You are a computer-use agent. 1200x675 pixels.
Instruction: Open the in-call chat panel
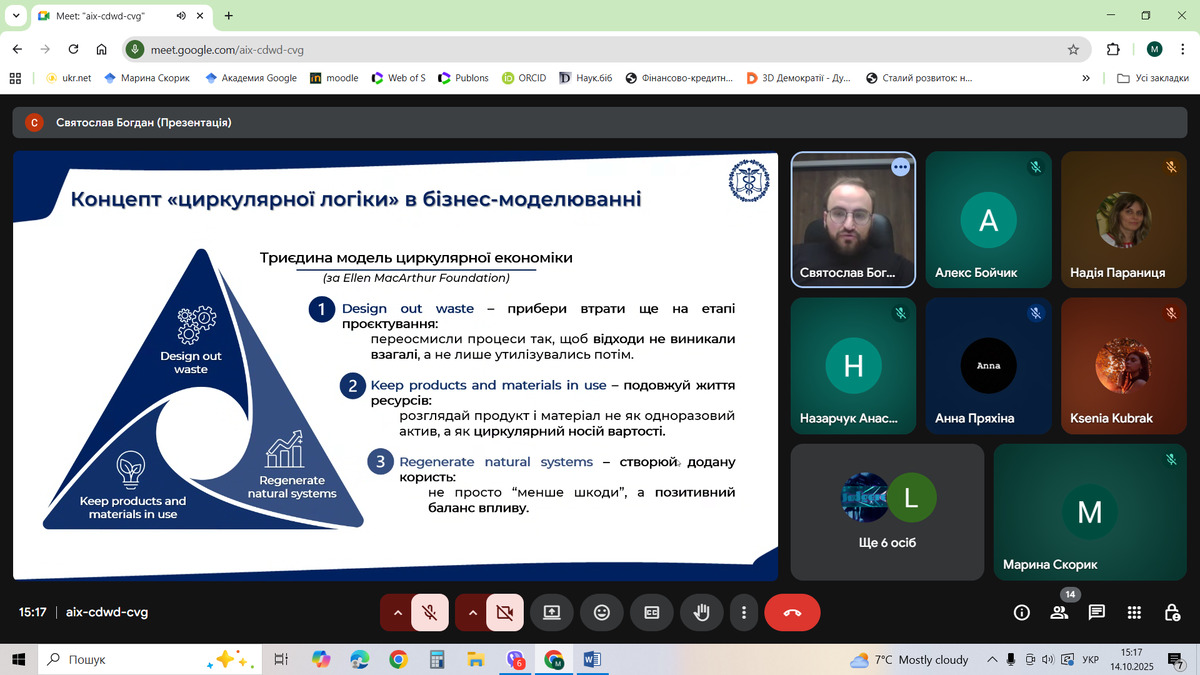(x=1096, y=612)
